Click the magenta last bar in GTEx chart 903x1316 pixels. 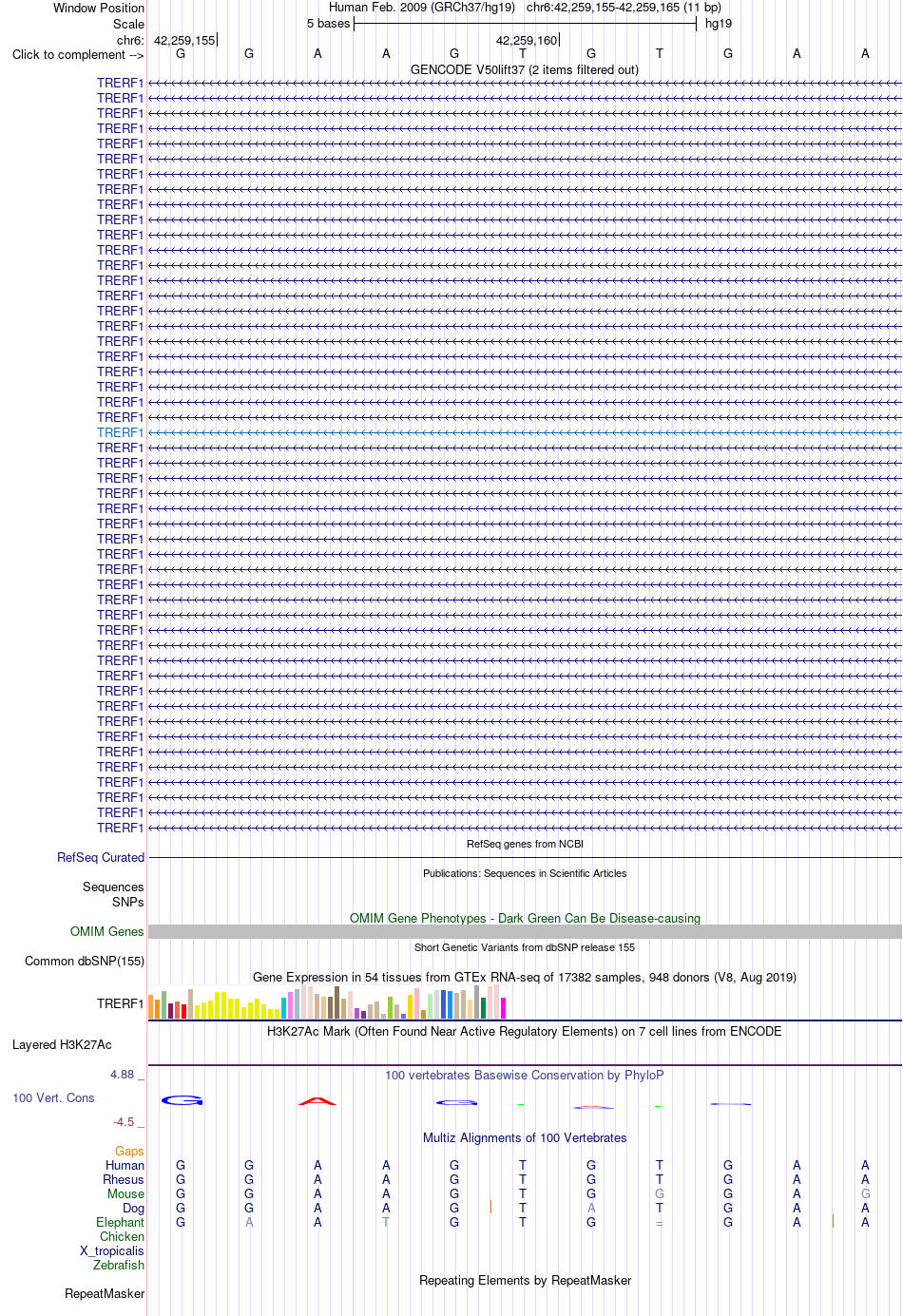pyautogui.click(x=504, y=1008)
